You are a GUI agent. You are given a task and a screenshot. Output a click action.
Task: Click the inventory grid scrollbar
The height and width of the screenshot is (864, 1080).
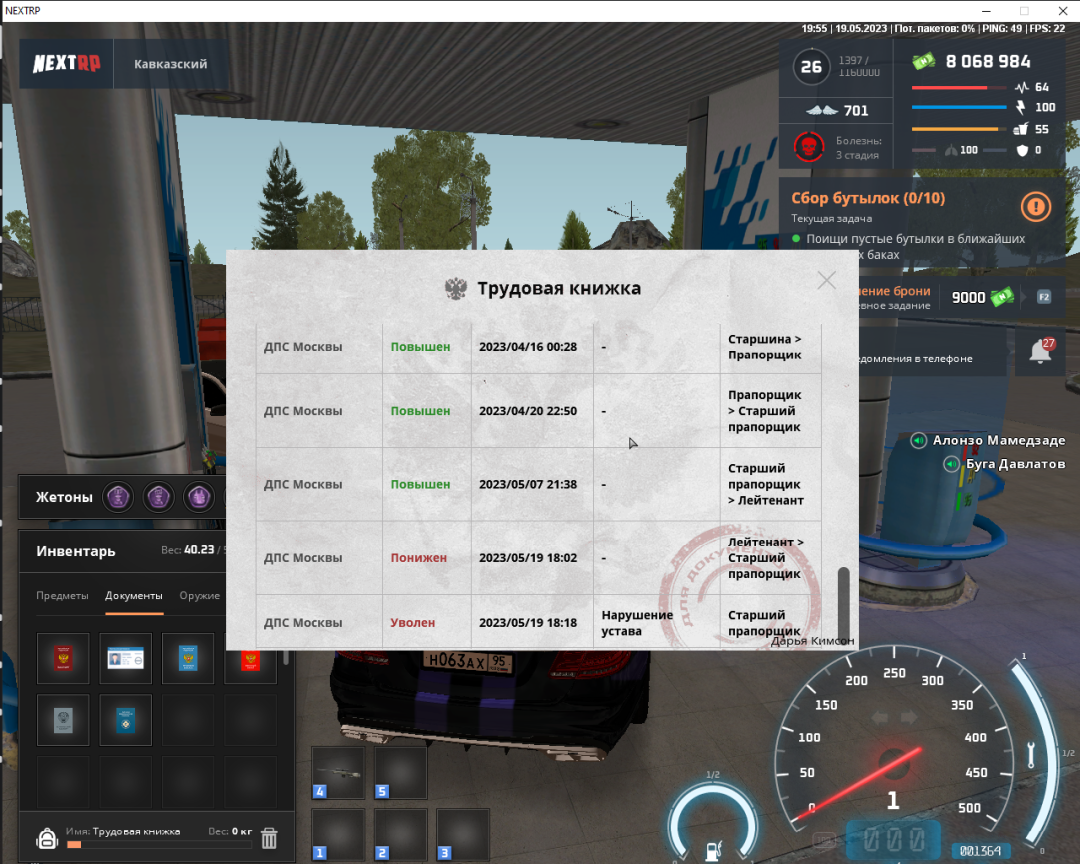(286, 657)
